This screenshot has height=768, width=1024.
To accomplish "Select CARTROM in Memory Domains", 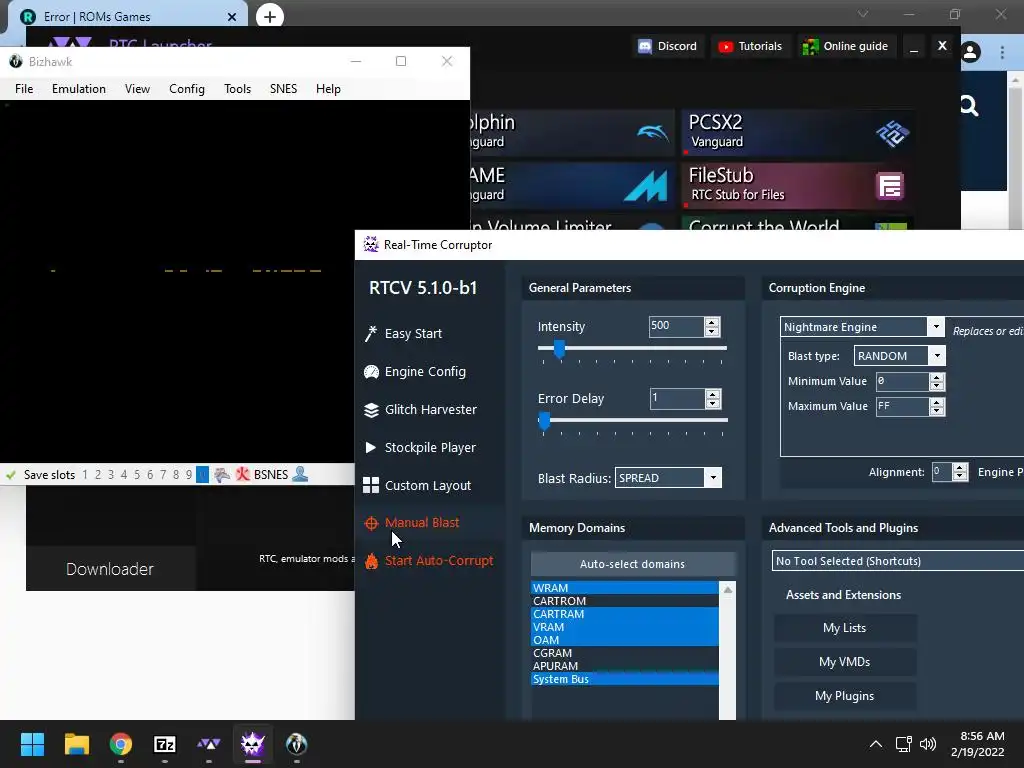I will 625,601.
